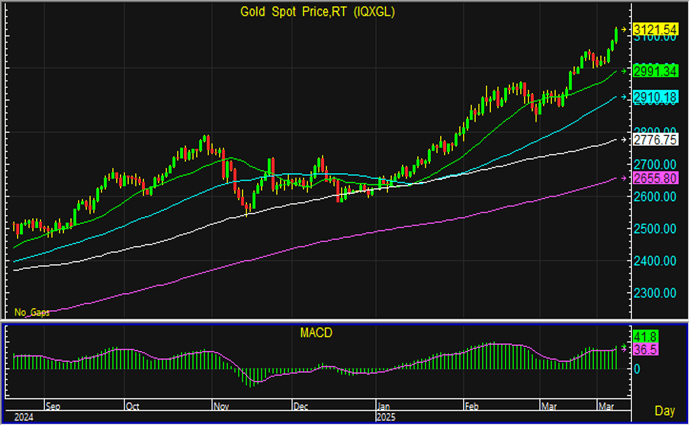Click the Nov label on the time axis
The width and height of the screenshot is (690, 426).
point(221,407)
